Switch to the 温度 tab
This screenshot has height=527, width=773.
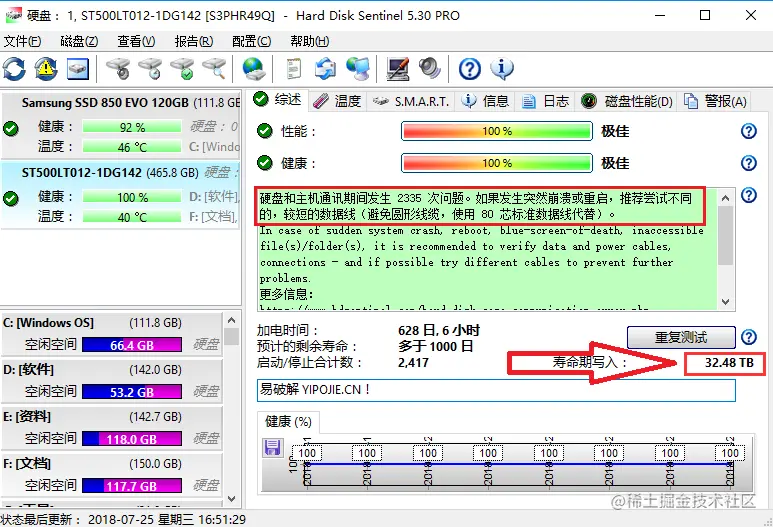[338, 101]
